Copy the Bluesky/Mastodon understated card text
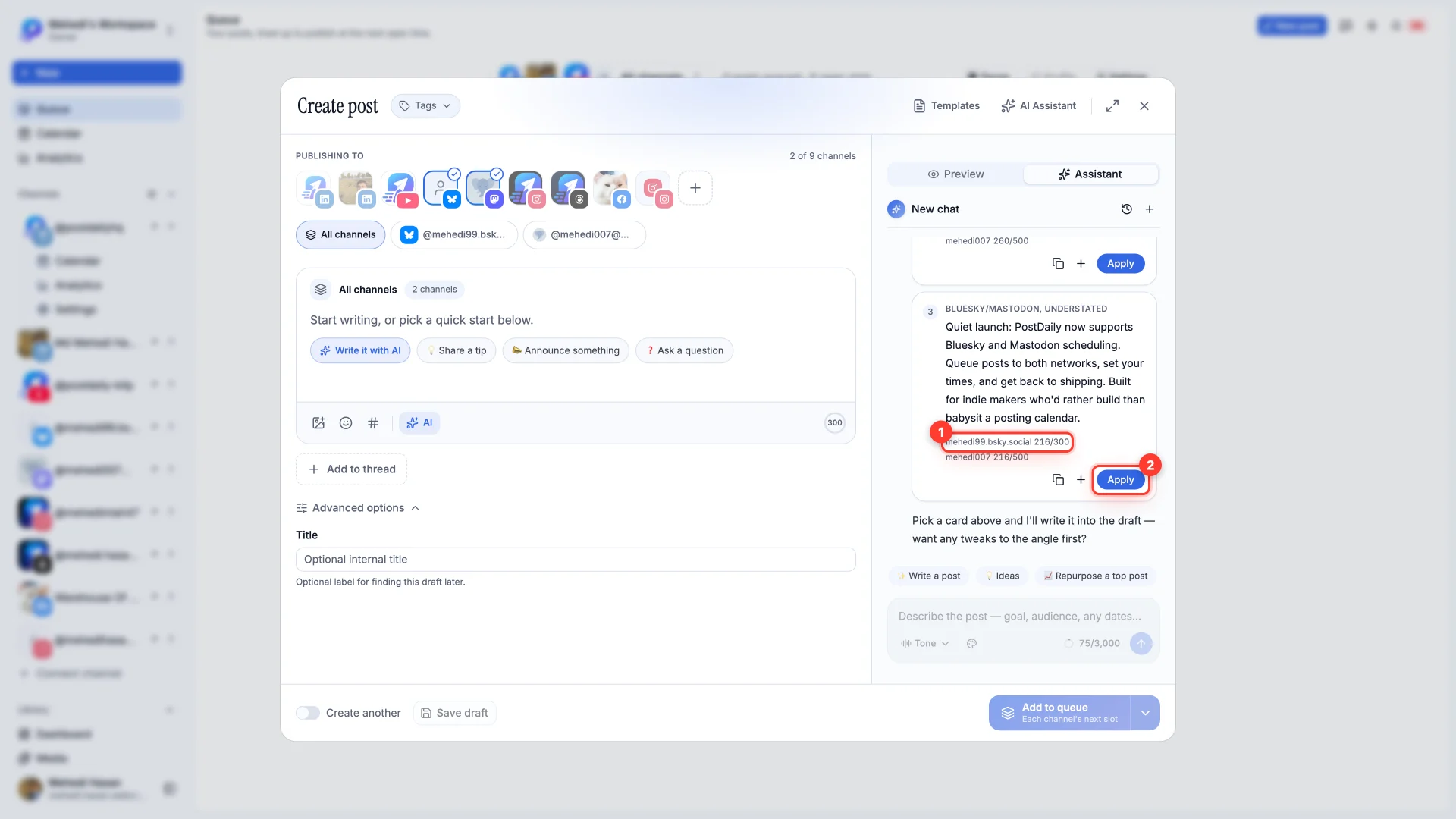The image size is (1456, 819). coord(1058,480)
